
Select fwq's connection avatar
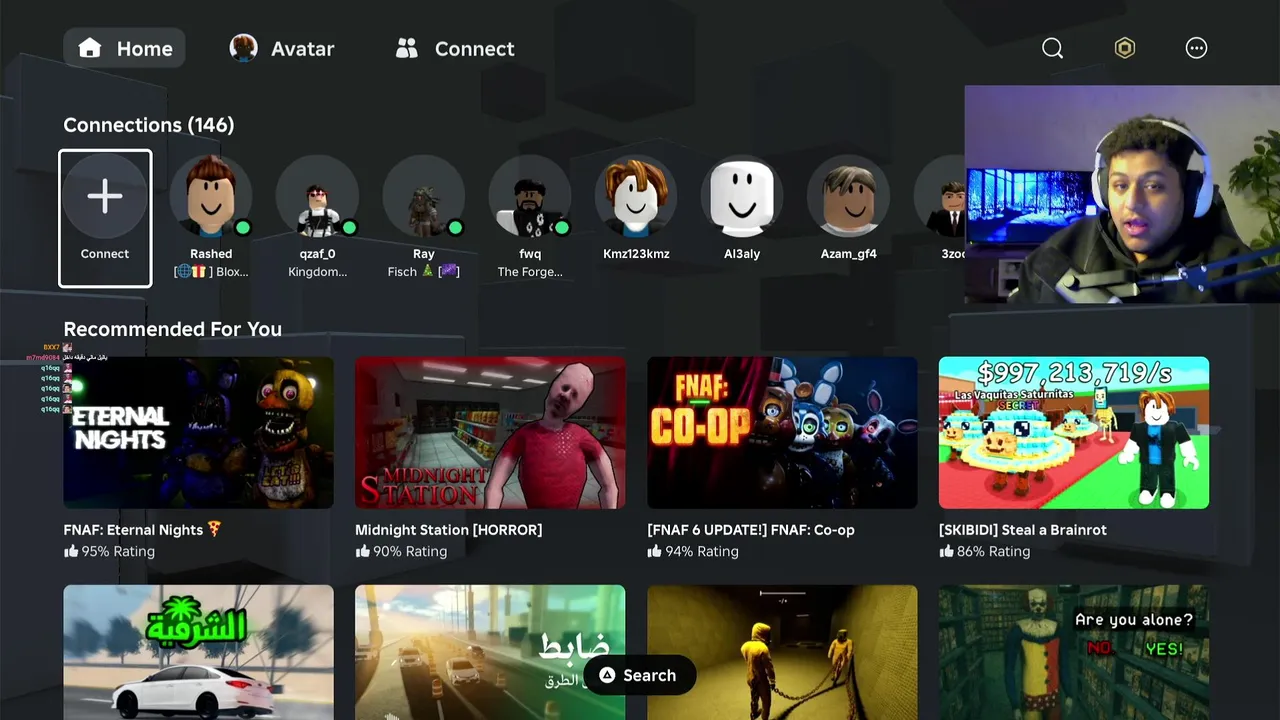point(530,196)
